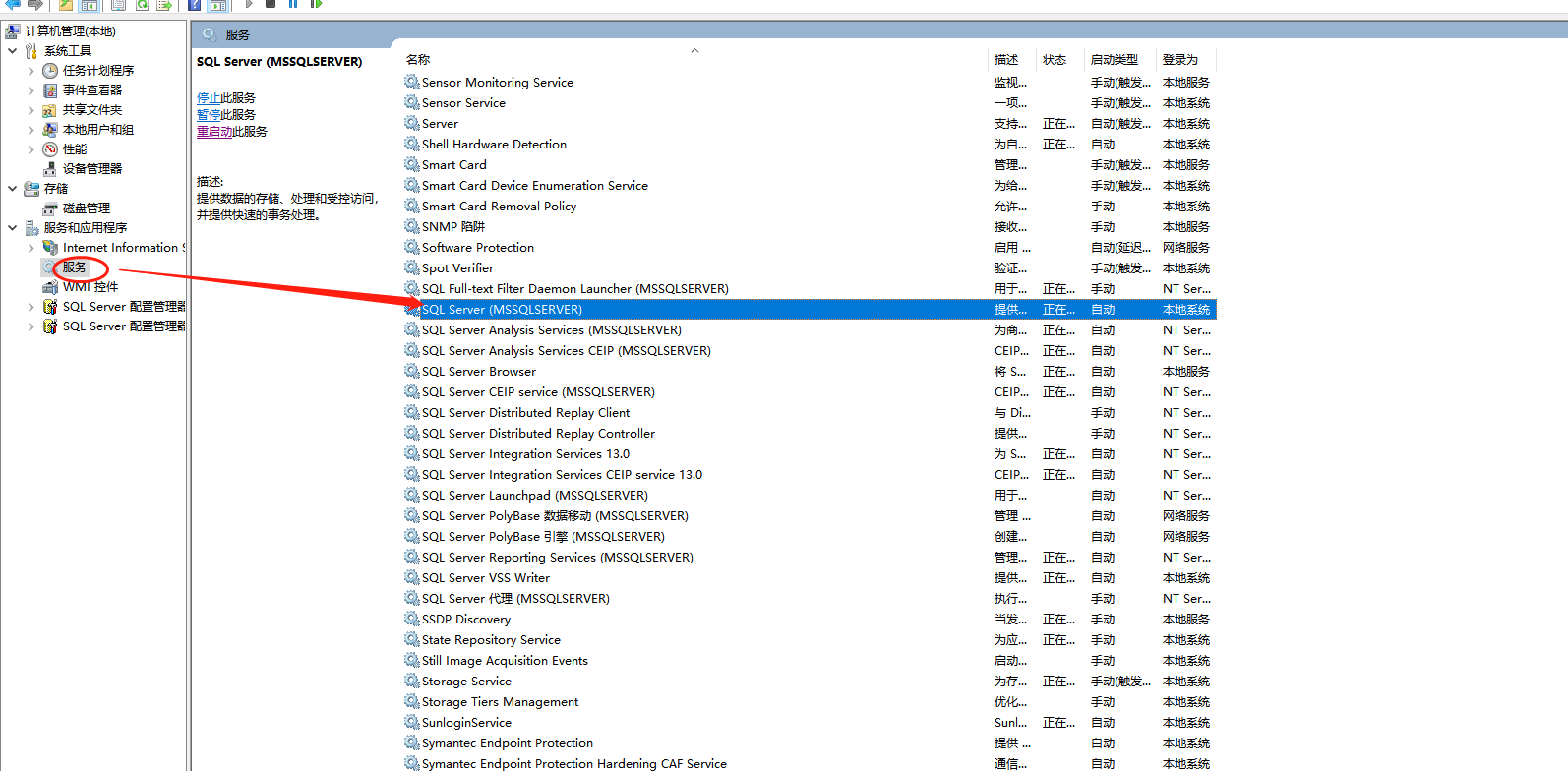Click the WMI 控件 icon
Screen dimensions: 1568x771
[x=50, y=287]
